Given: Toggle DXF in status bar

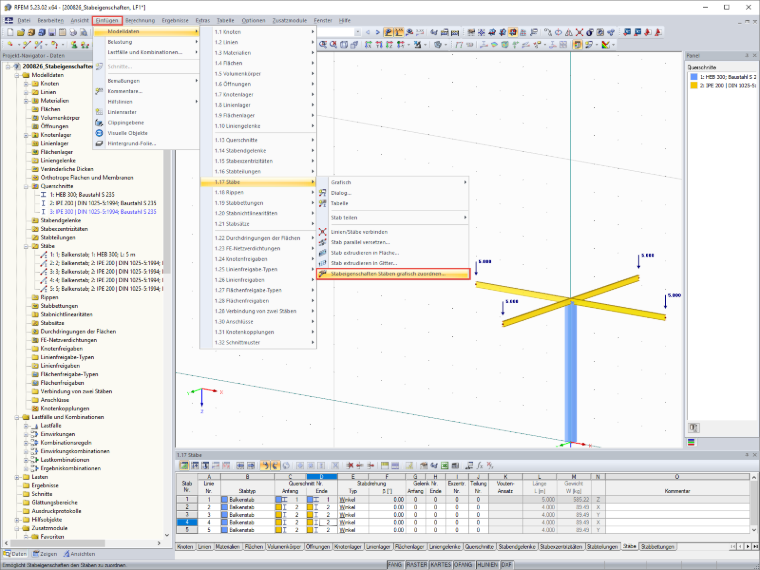Looking at the screenshot, I should [507, 565].
